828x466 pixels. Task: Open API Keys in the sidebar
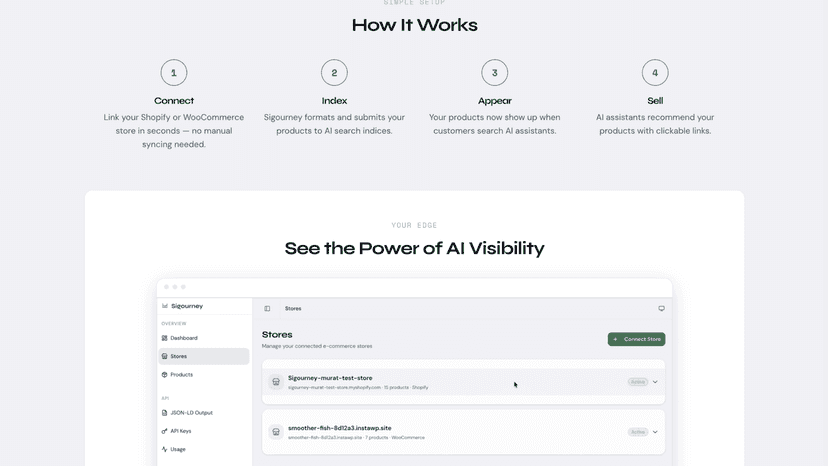pyautogui.click(x=204, y=431)
